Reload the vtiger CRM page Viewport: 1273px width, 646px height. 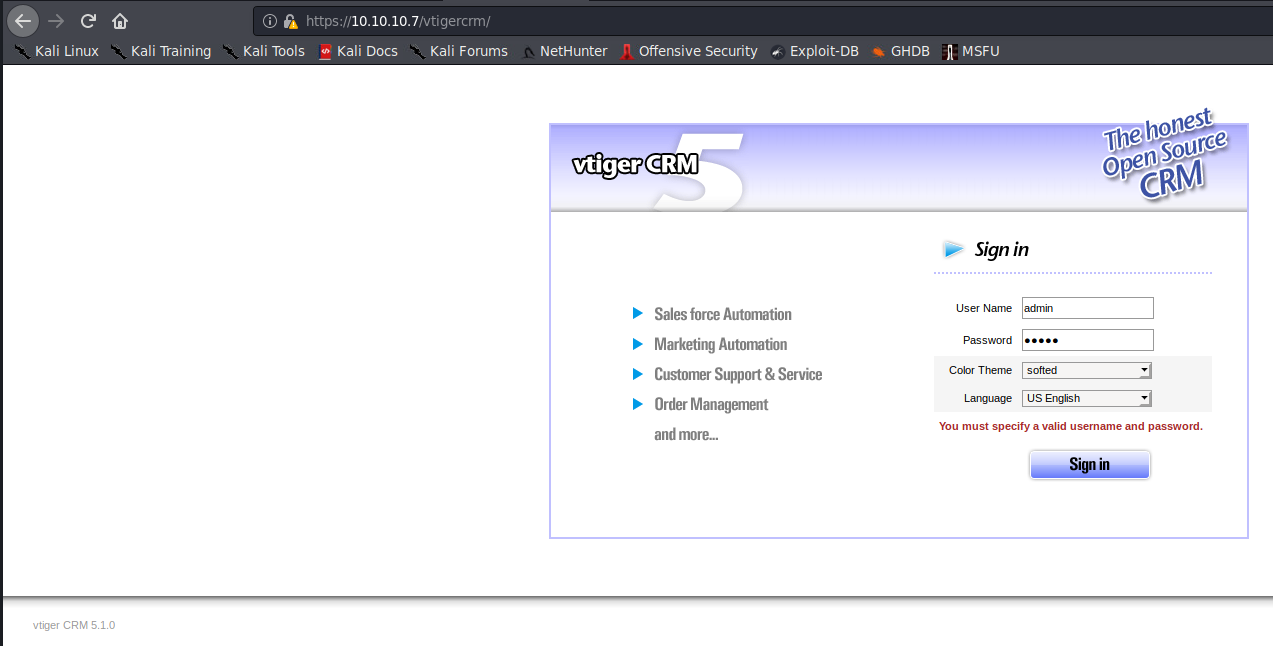pyautogui.click(x=88, y=20)
